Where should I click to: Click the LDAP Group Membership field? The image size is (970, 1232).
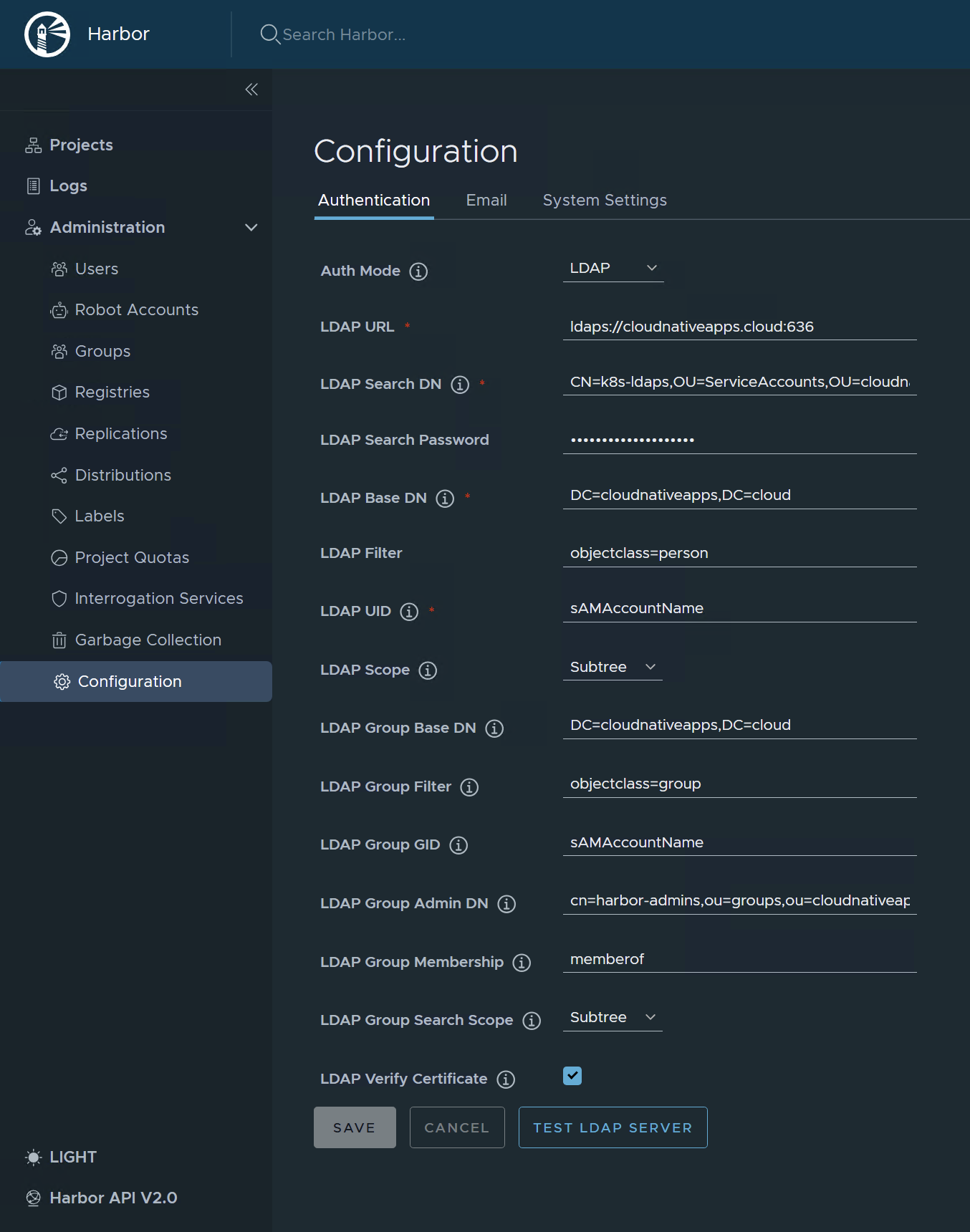pyautogui.click(x=740, y=960)
